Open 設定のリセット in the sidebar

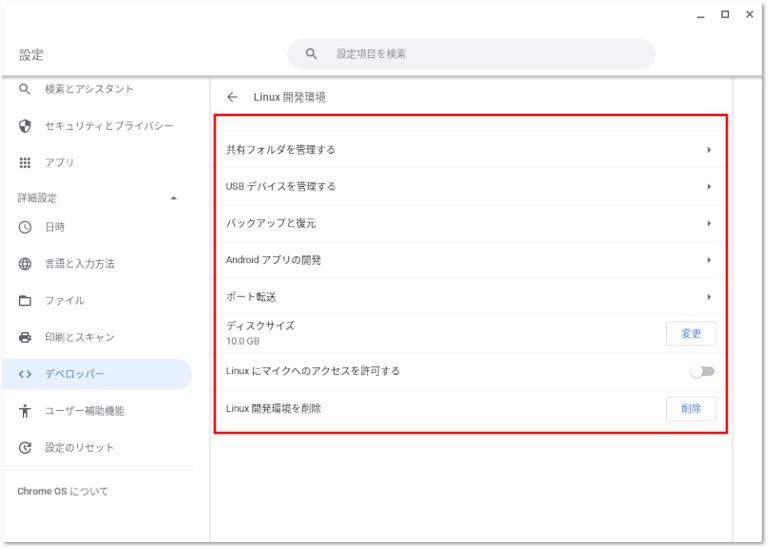click(x=80, y=448)
